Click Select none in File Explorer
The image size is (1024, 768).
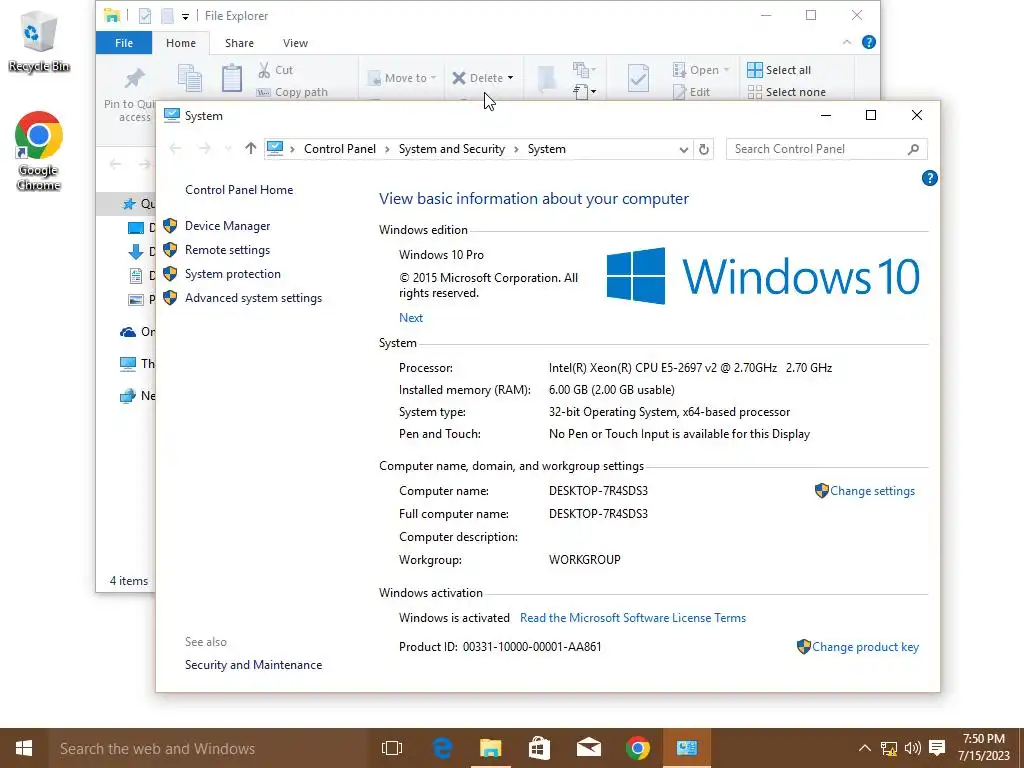coord(786,92)
